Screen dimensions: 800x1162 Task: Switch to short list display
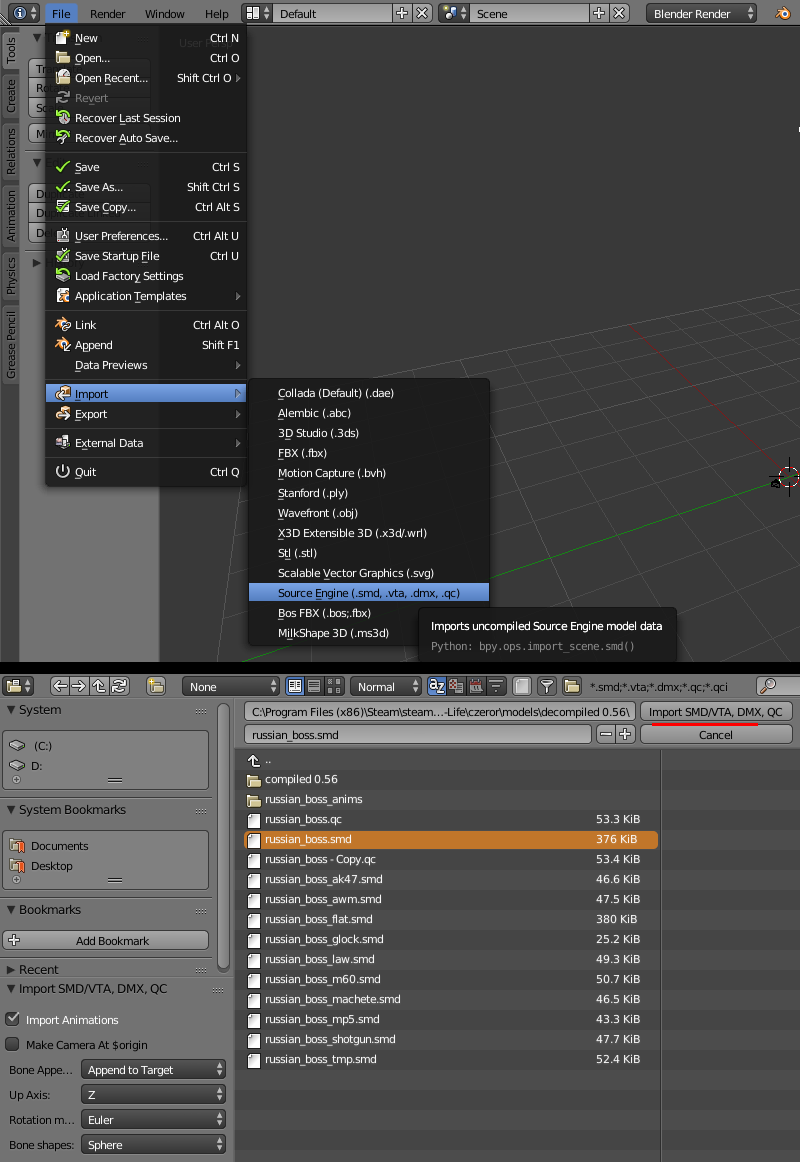pyautogui.click(x=295, y=686)
